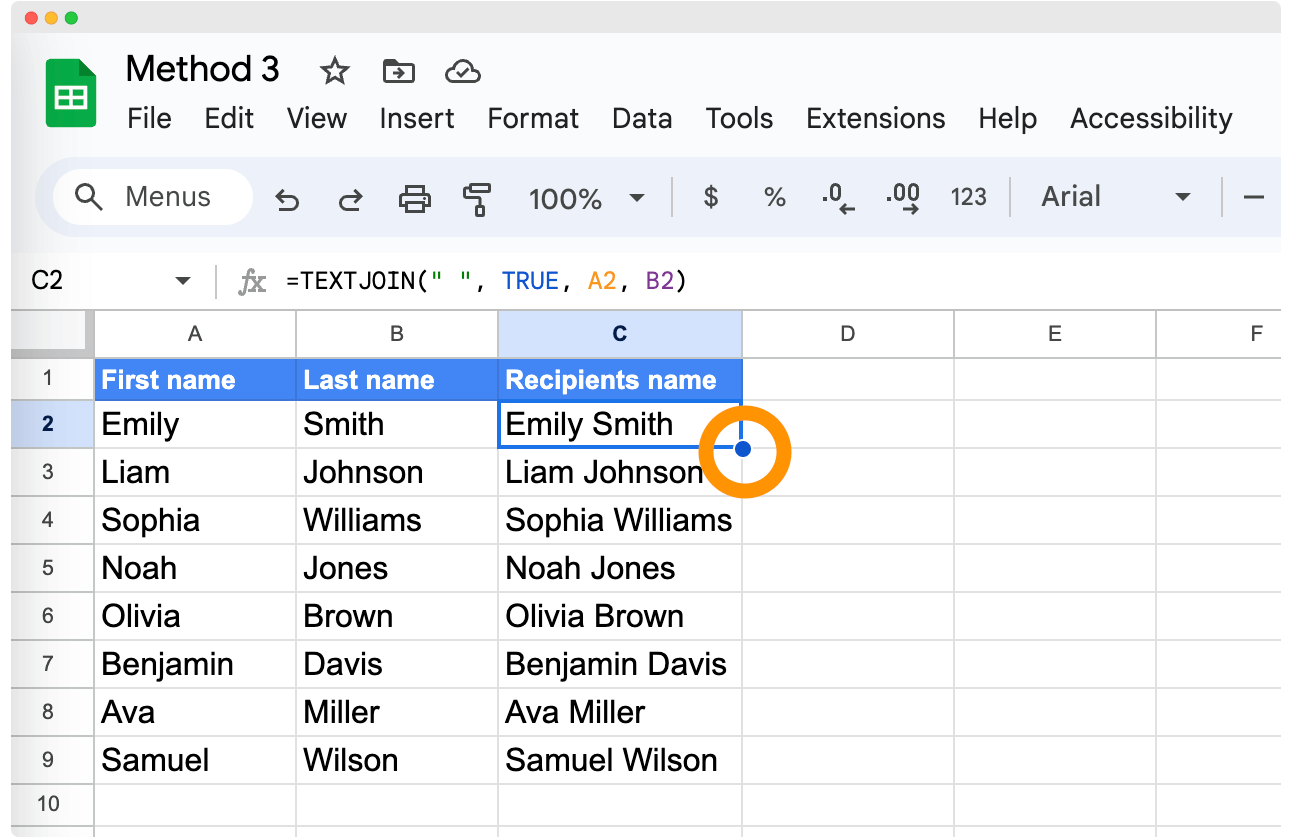
Task: Click the undo arrow icon
Action: click(287, 199)
